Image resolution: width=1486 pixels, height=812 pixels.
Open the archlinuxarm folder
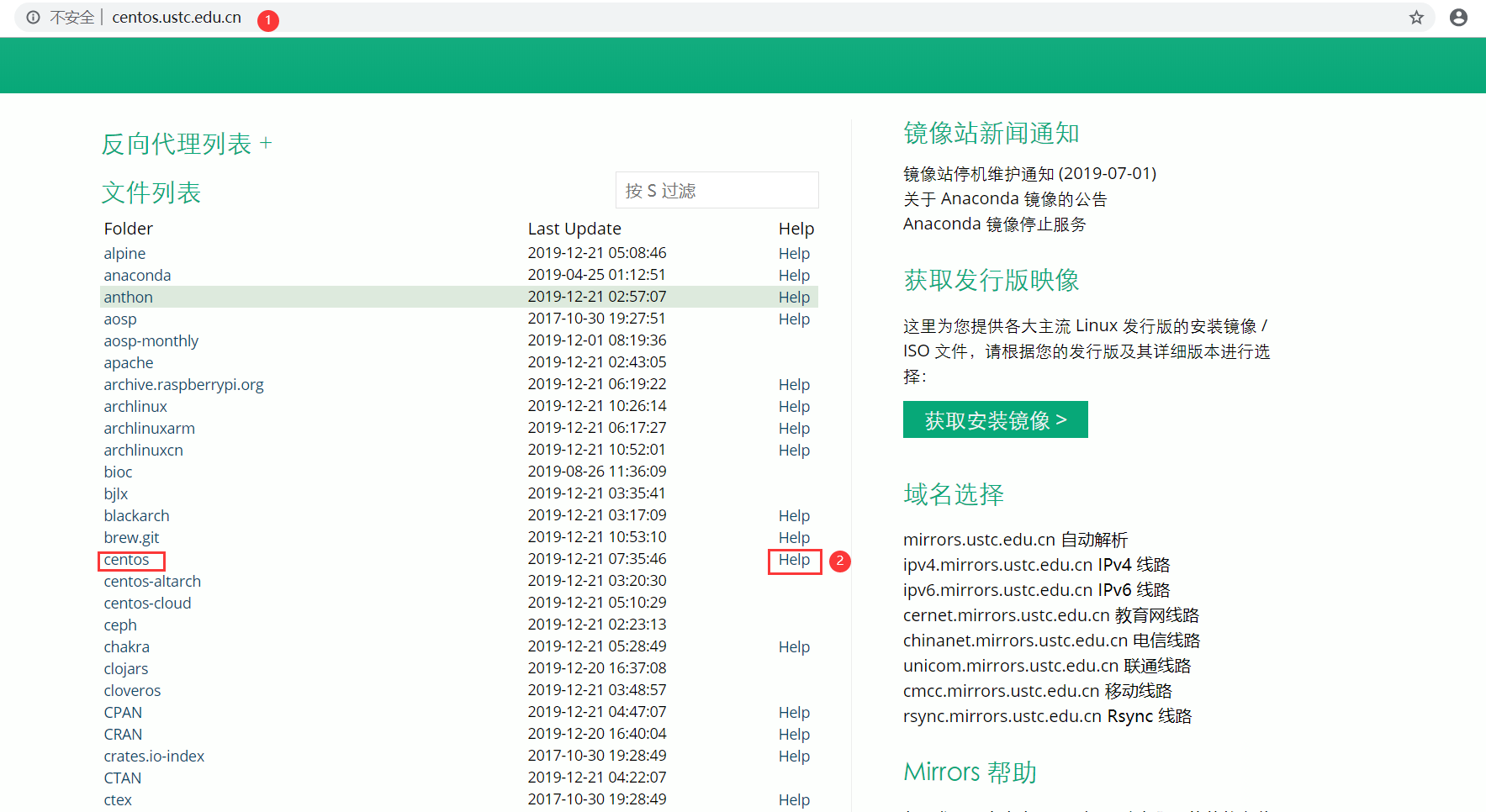pyautogui.click(x=150, y=428)
